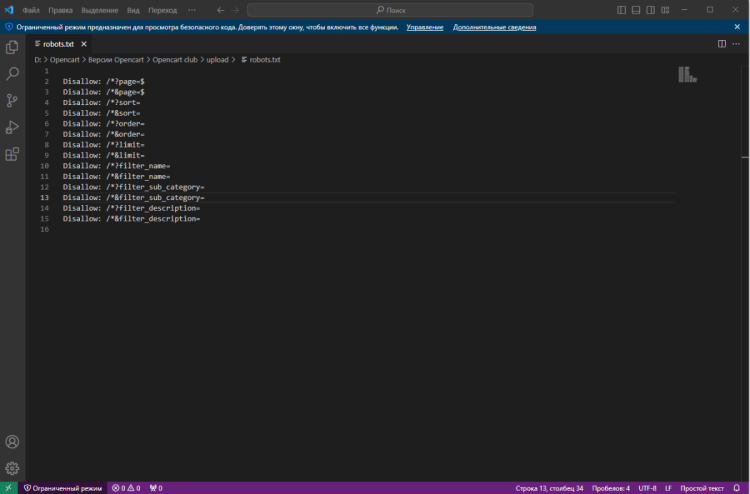The image size is (750, 494).
Task: Click the Дополнительные сведения link
Action: tap(494, 27)
